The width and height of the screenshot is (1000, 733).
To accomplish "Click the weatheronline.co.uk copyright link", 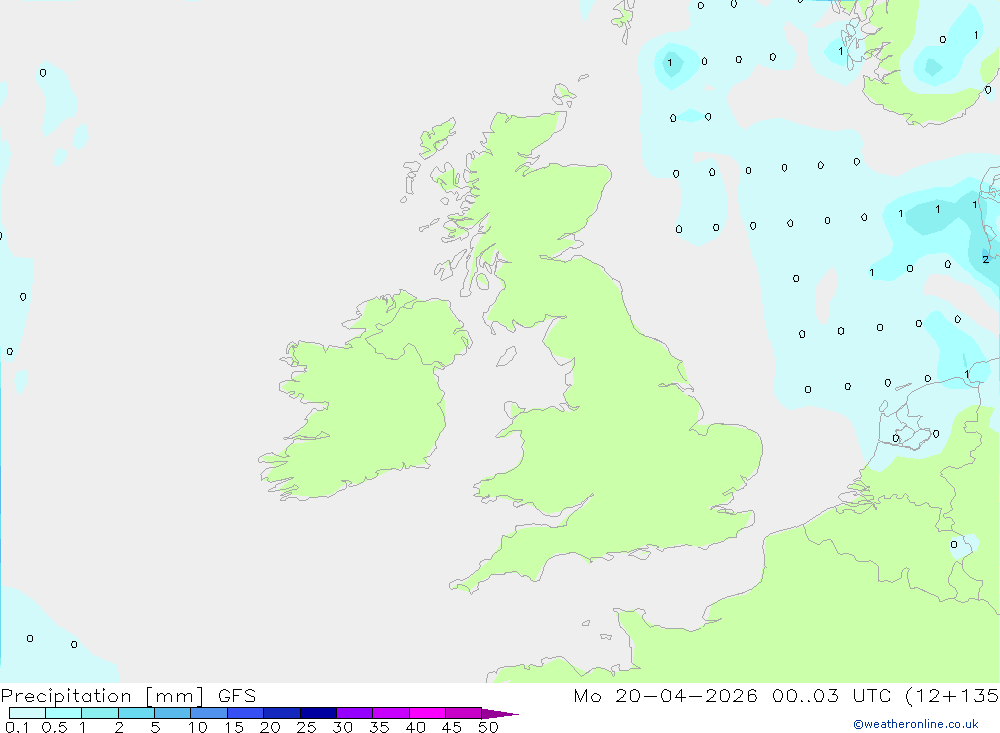I will [x=916, y=724].
